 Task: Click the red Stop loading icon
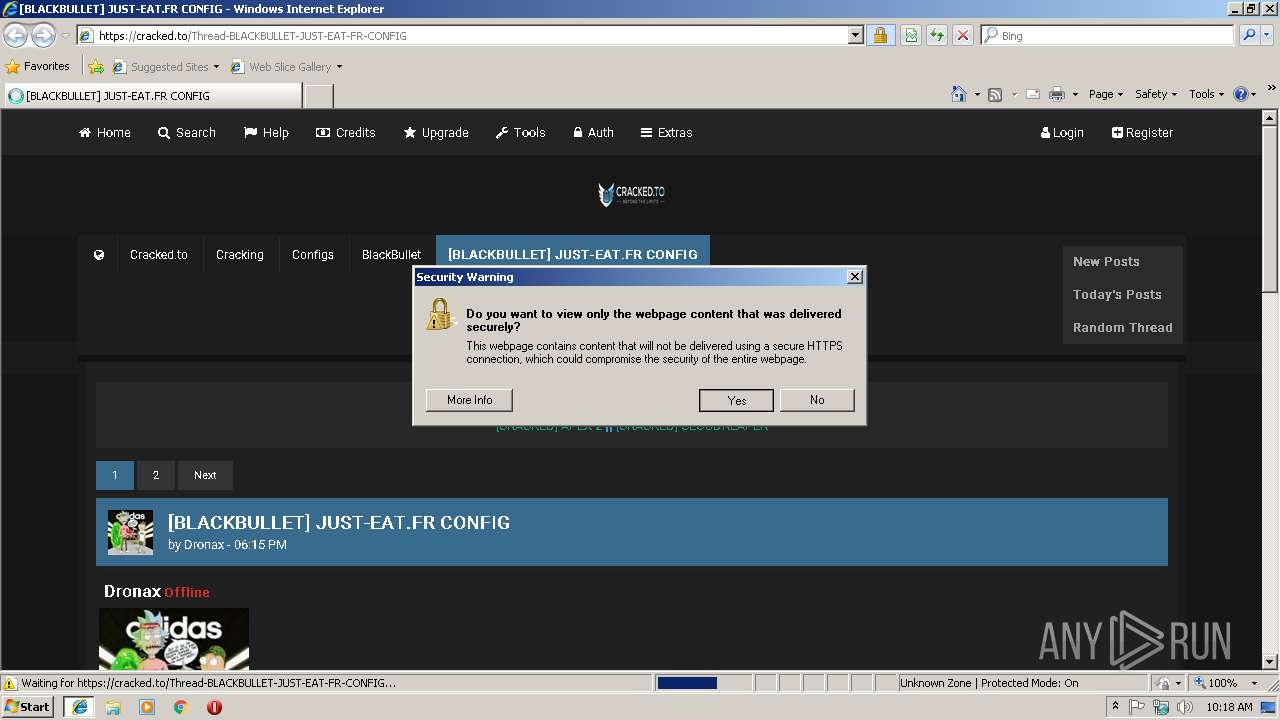tap(963, 35)
